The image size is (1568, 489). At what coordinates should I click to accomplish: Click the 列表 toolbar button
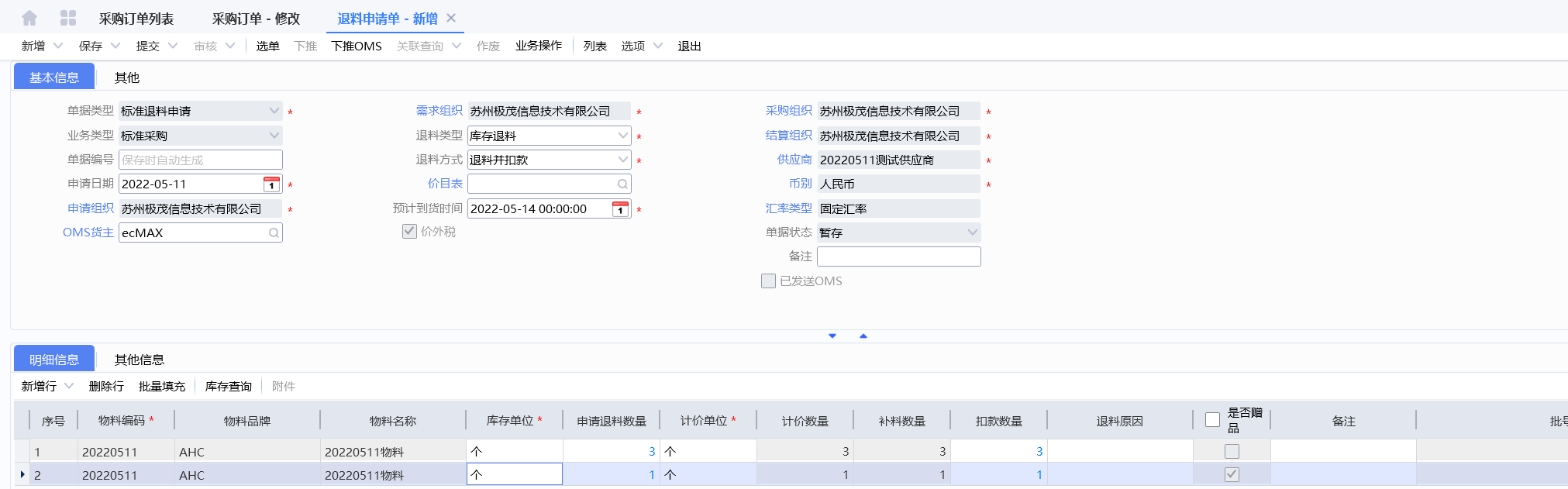[595, 46]
